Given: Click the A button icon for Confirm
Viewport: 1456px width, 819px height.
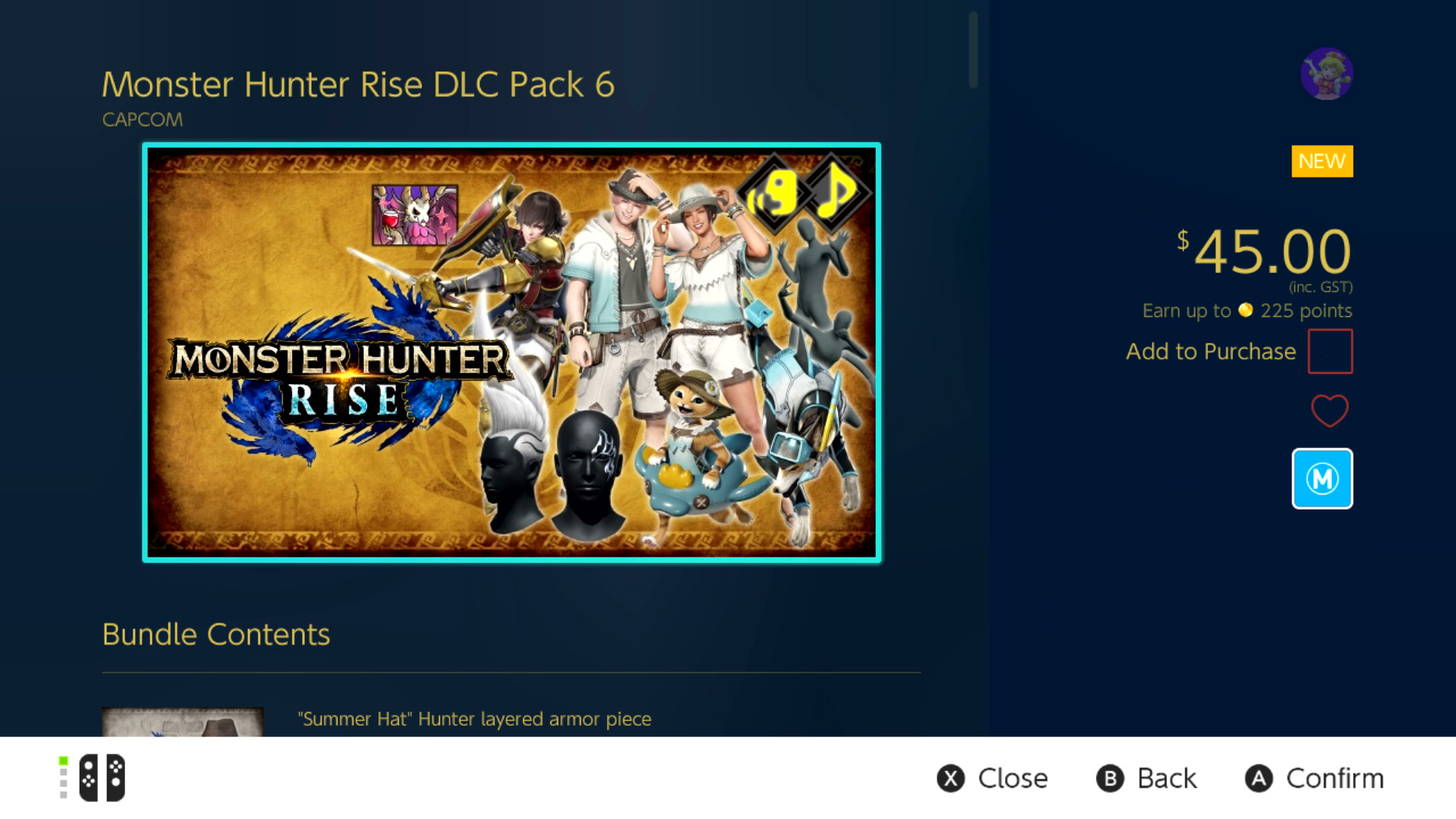Looking at the screenshot, I should (x=1259, y=778).
